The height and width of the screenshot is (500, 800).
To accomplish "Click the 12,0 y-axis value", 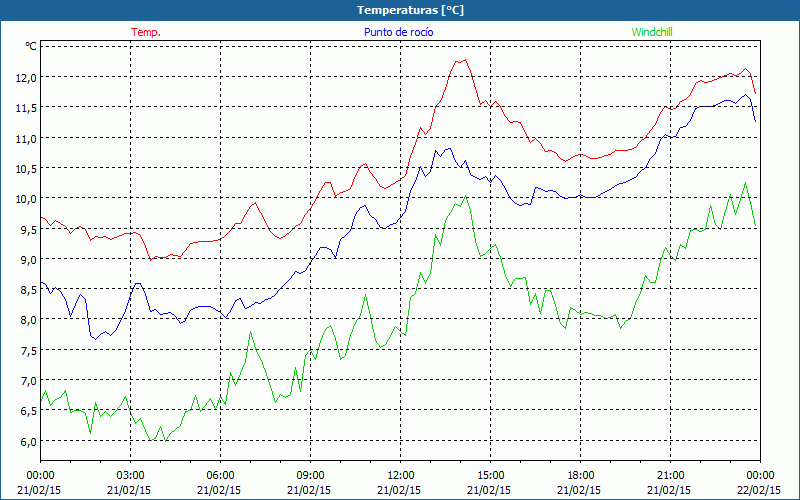I will click(x=27, y=78).
